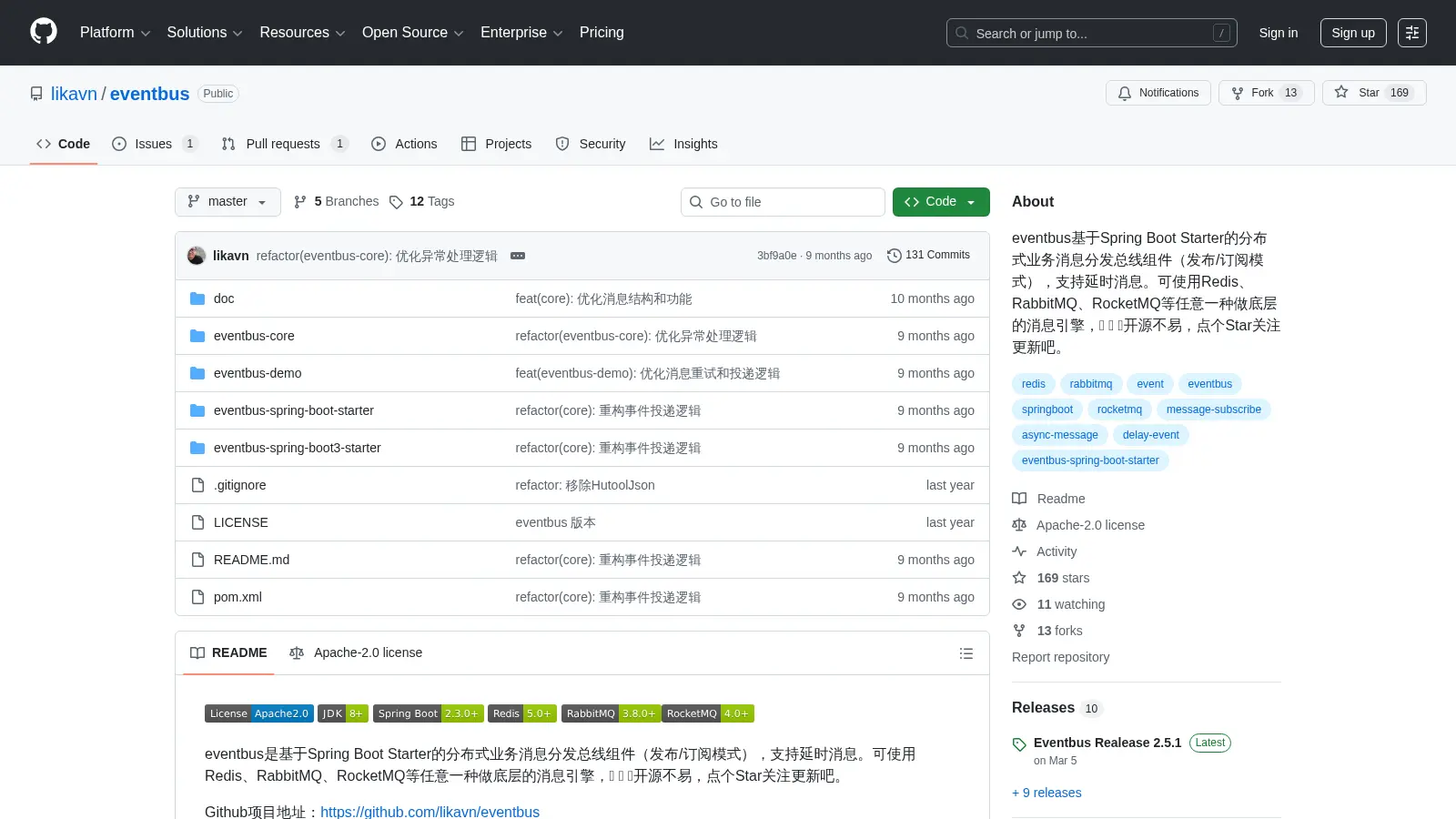1456x819 pixels.
Task: Open the green Code dropdown
Action: click(941, 202)
